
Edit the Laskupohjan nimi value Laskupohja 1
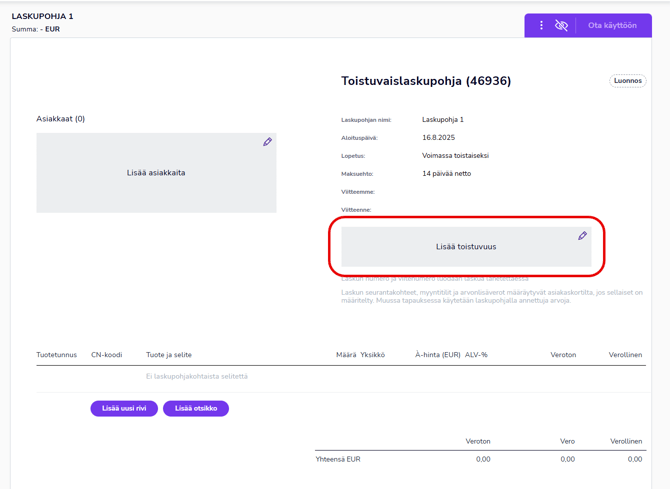click(443, 120)
